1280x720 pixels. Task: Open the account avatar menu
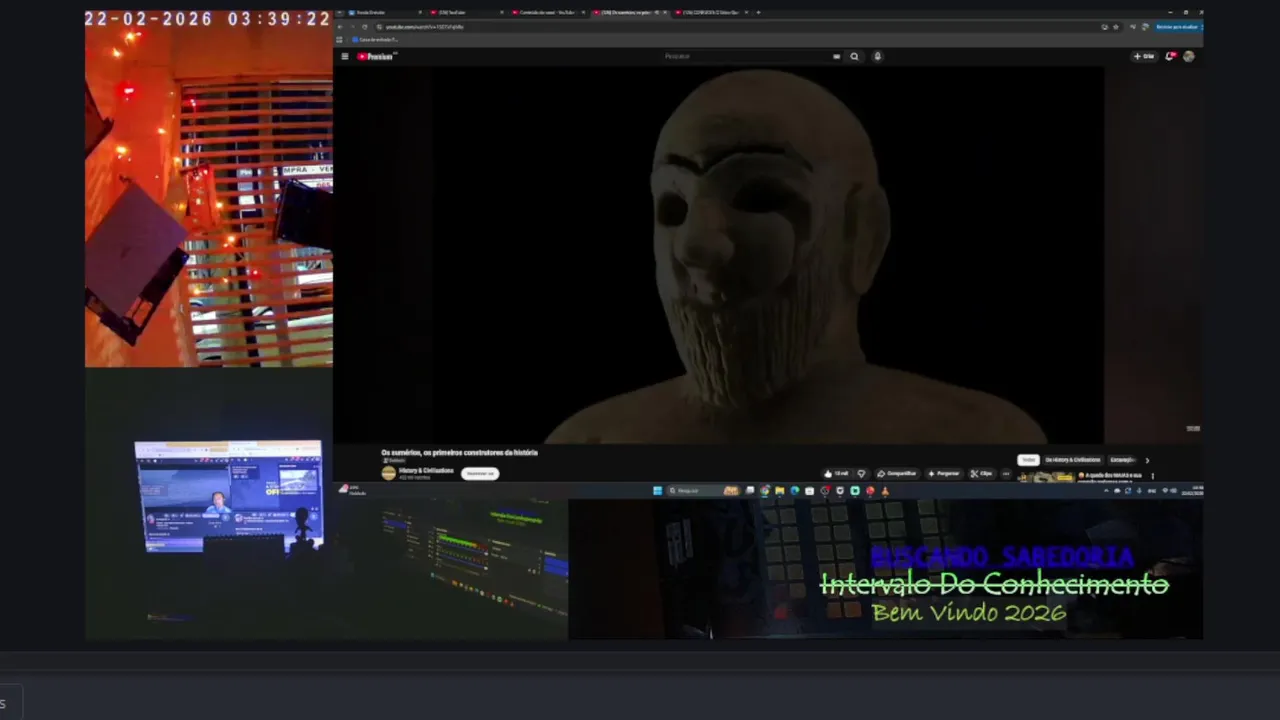(1188, 56)
